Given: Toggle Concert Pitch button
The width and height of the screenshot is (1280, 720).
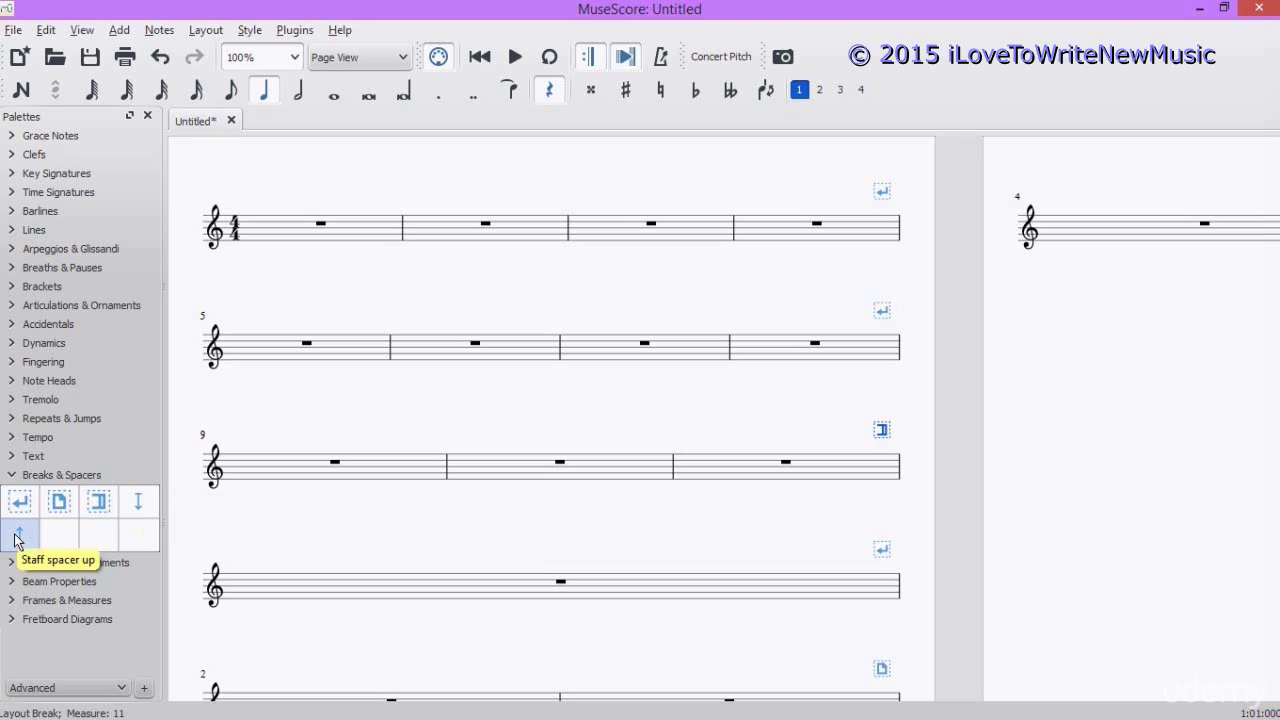Looking at the screenshot, I should pos(721,57).
